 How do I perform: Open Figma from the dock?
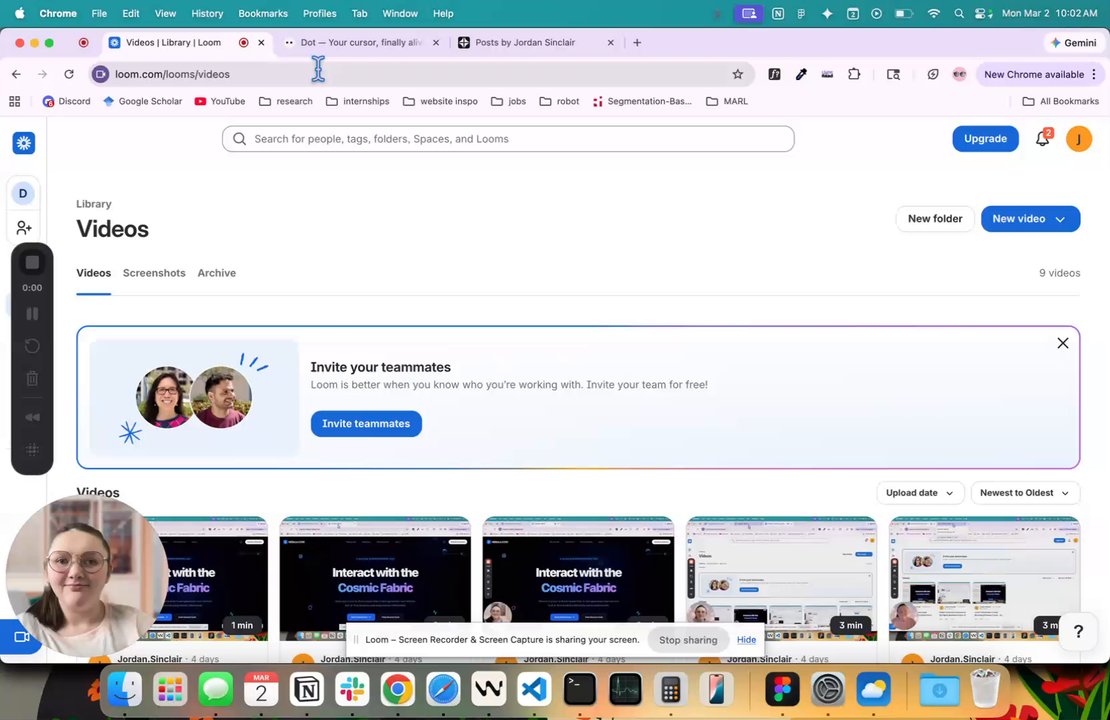(782, 688)
